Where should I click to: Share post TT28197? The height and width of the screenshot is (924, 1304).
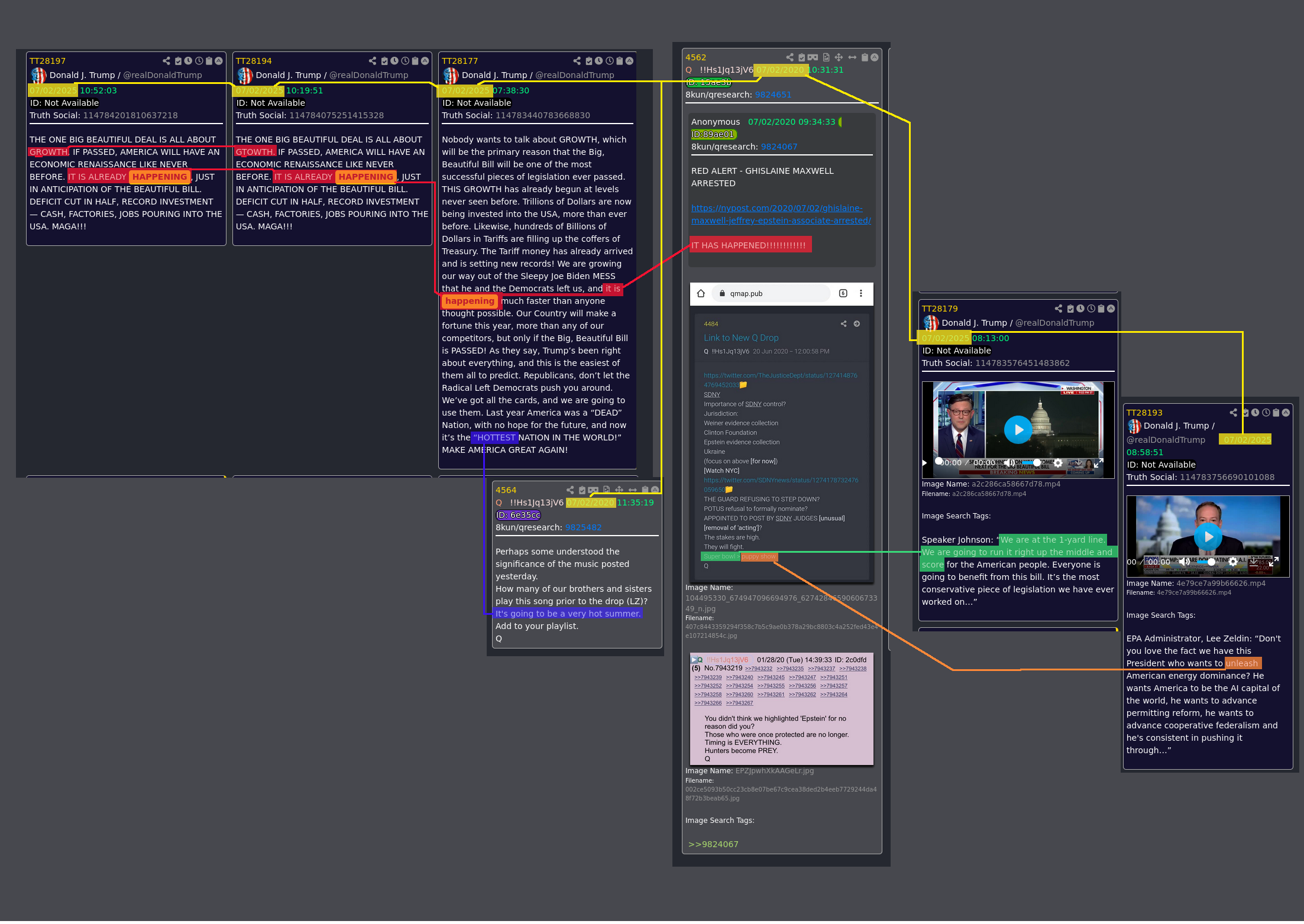click(166, 61)
